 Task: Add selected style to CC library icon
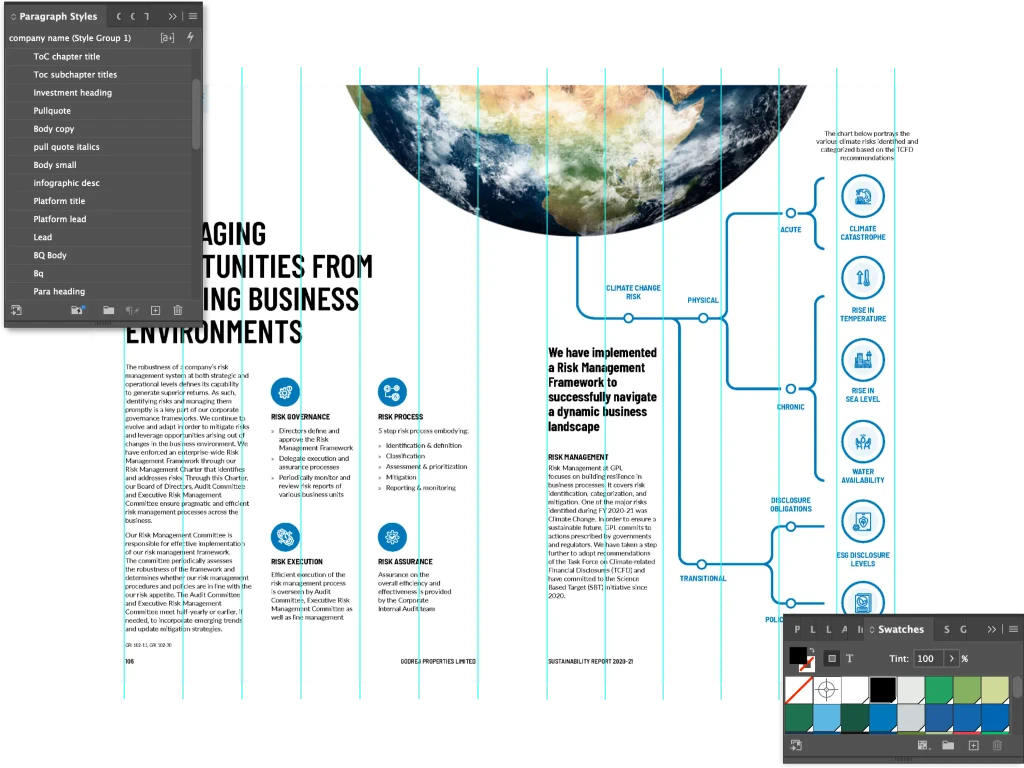[78, 310]
